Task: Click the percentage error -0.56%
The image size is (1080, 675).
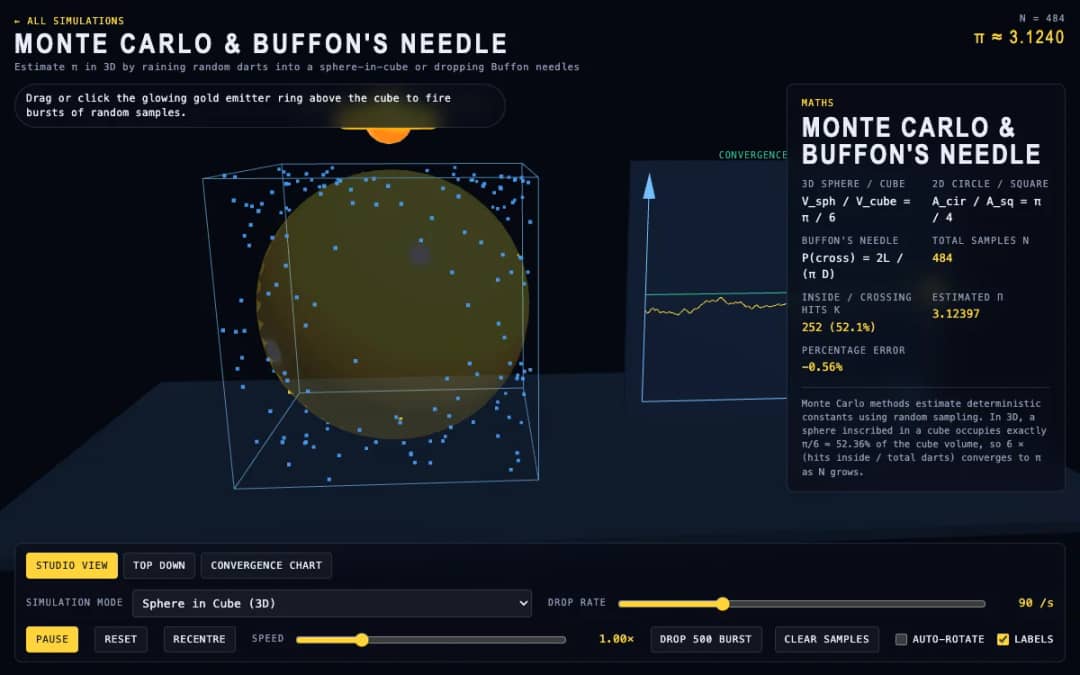Action: 822,366
